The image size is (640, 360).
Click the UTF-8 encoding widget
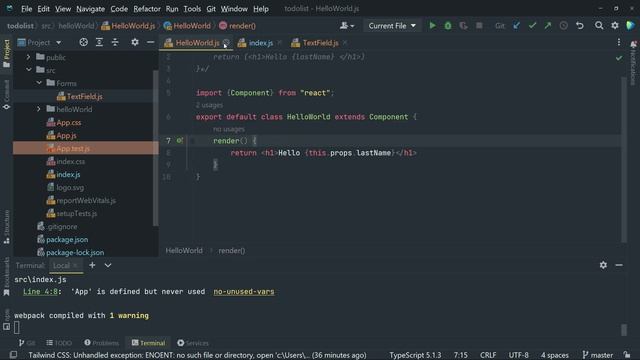518,355
